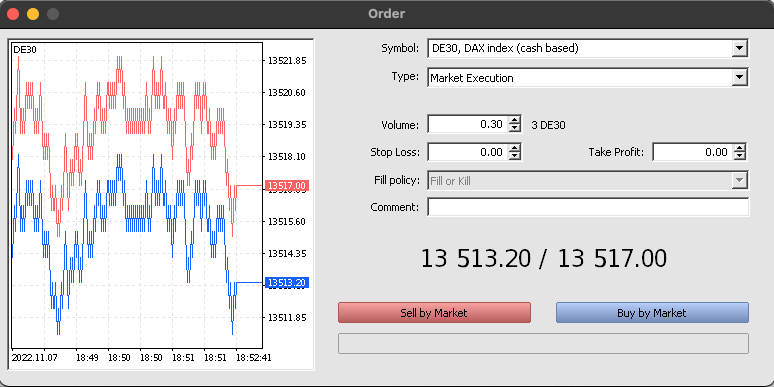Click the 13515.60 price axis value
774x387 pixels.
287,221
